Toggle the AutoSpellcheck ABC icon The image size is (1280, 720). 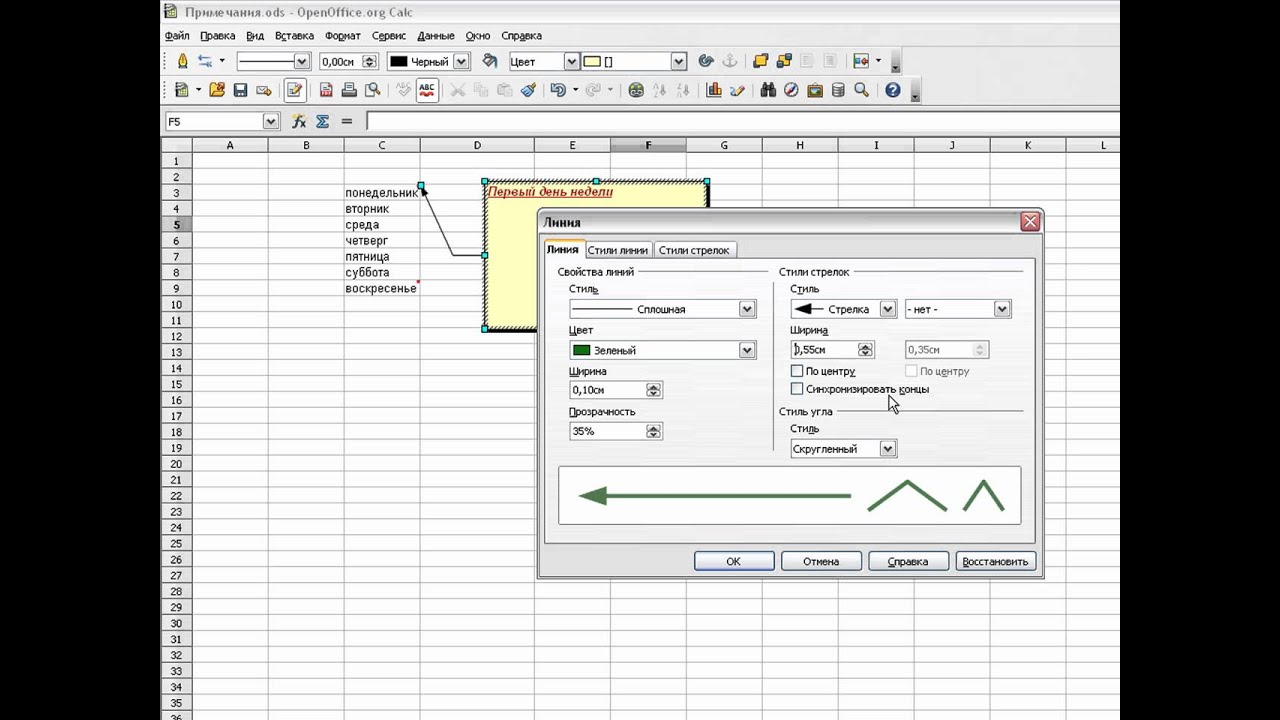tap(427, 90)
